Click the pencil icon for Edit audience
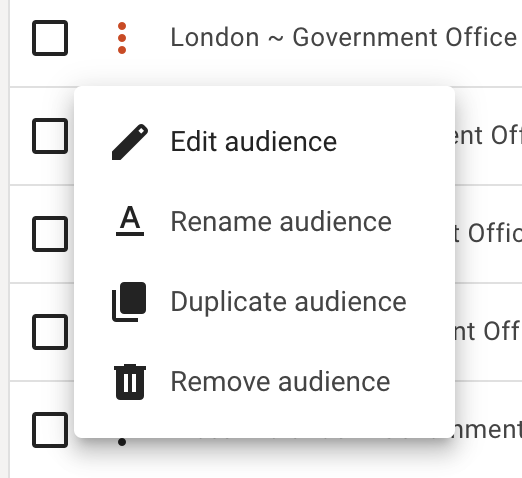 [x=130, y=142]
